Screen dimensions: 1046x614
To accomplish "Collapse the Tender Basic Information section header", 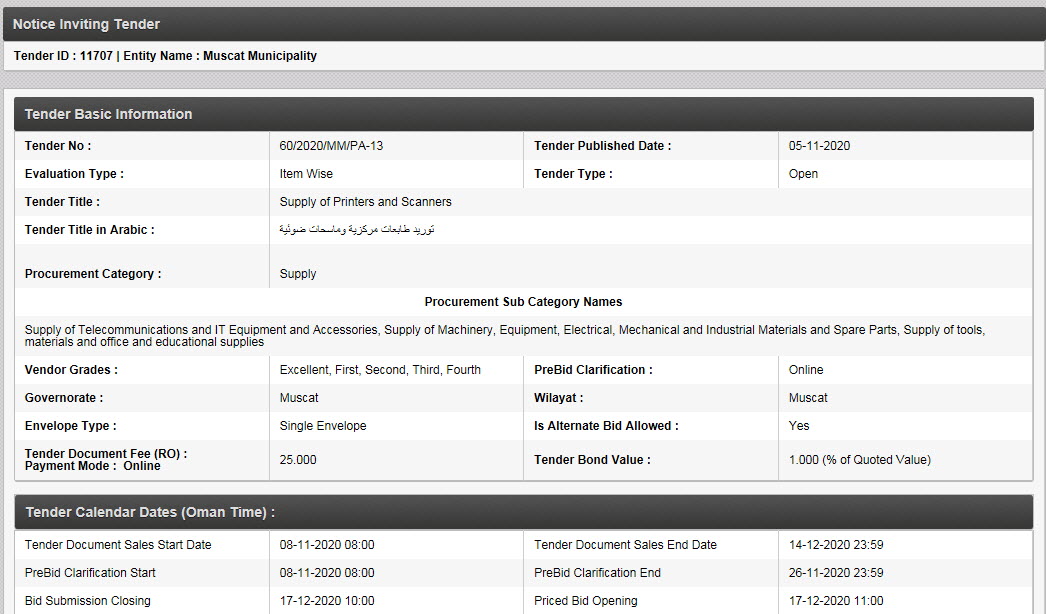I will (522, 114).
